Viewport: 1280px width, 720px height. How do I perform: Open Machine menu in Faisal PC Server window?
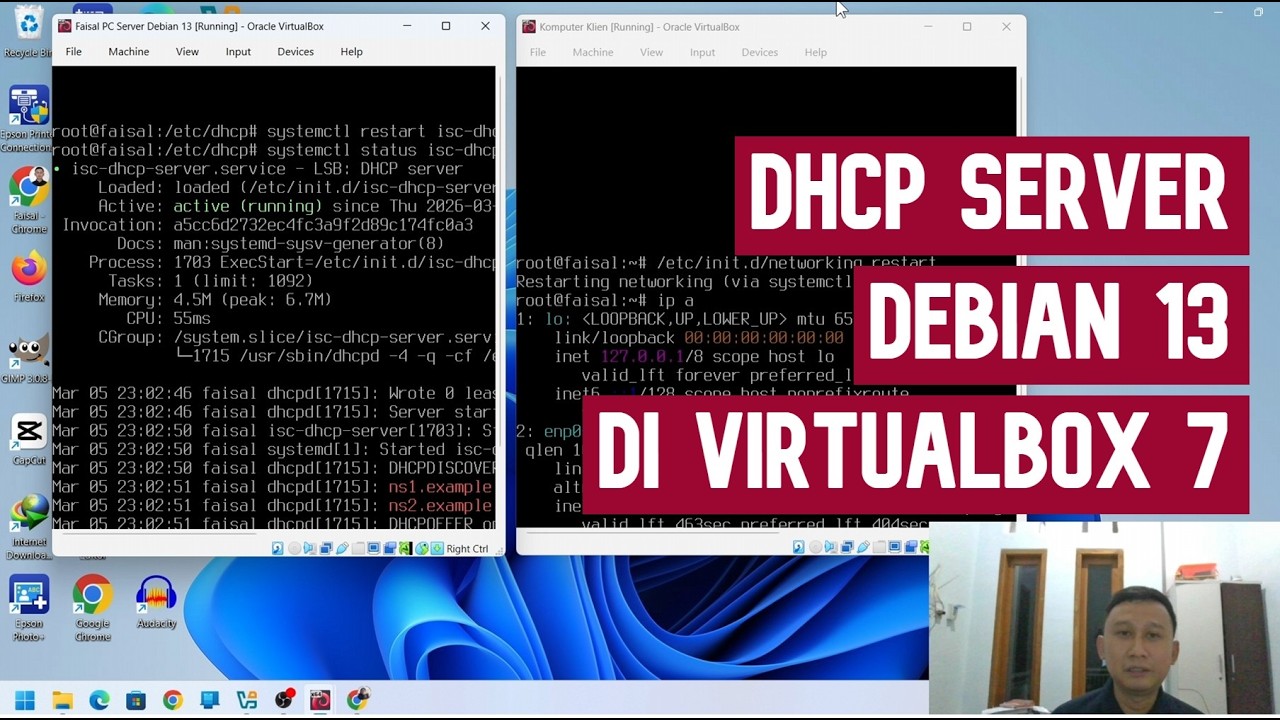click(x=128, y=51)
